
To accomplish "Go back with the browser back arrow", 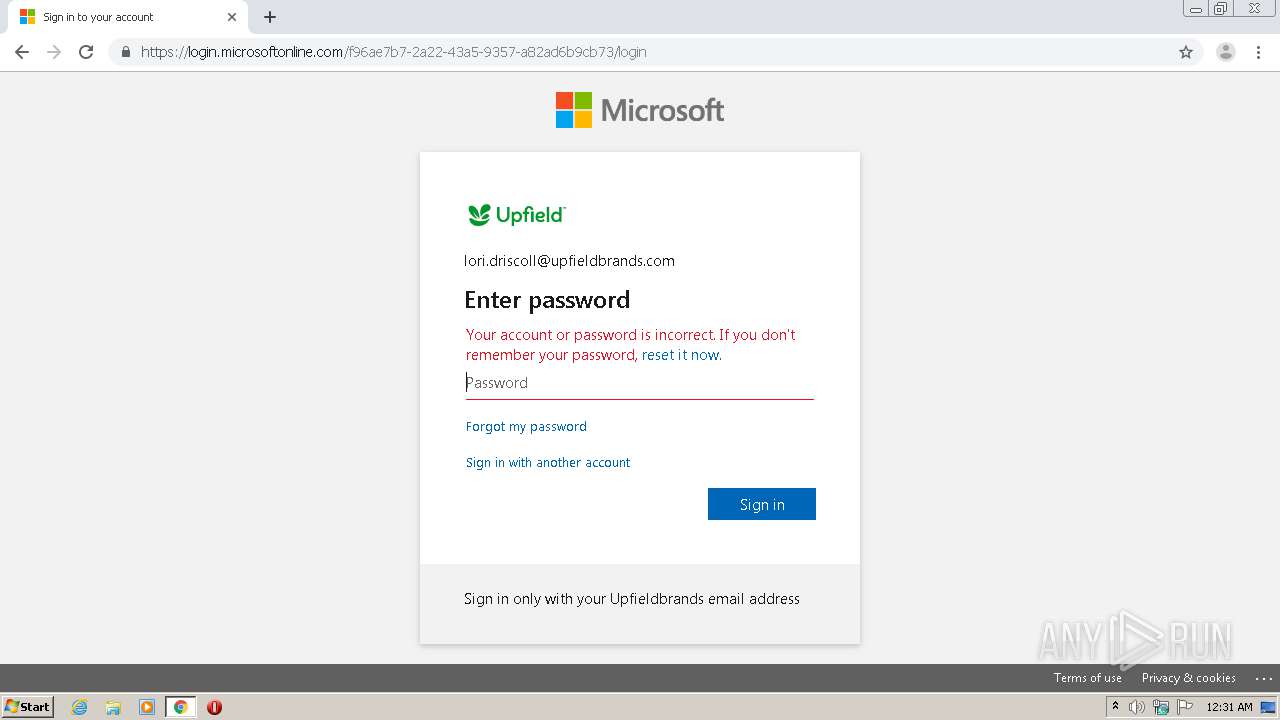I will (x=22, y=52).
